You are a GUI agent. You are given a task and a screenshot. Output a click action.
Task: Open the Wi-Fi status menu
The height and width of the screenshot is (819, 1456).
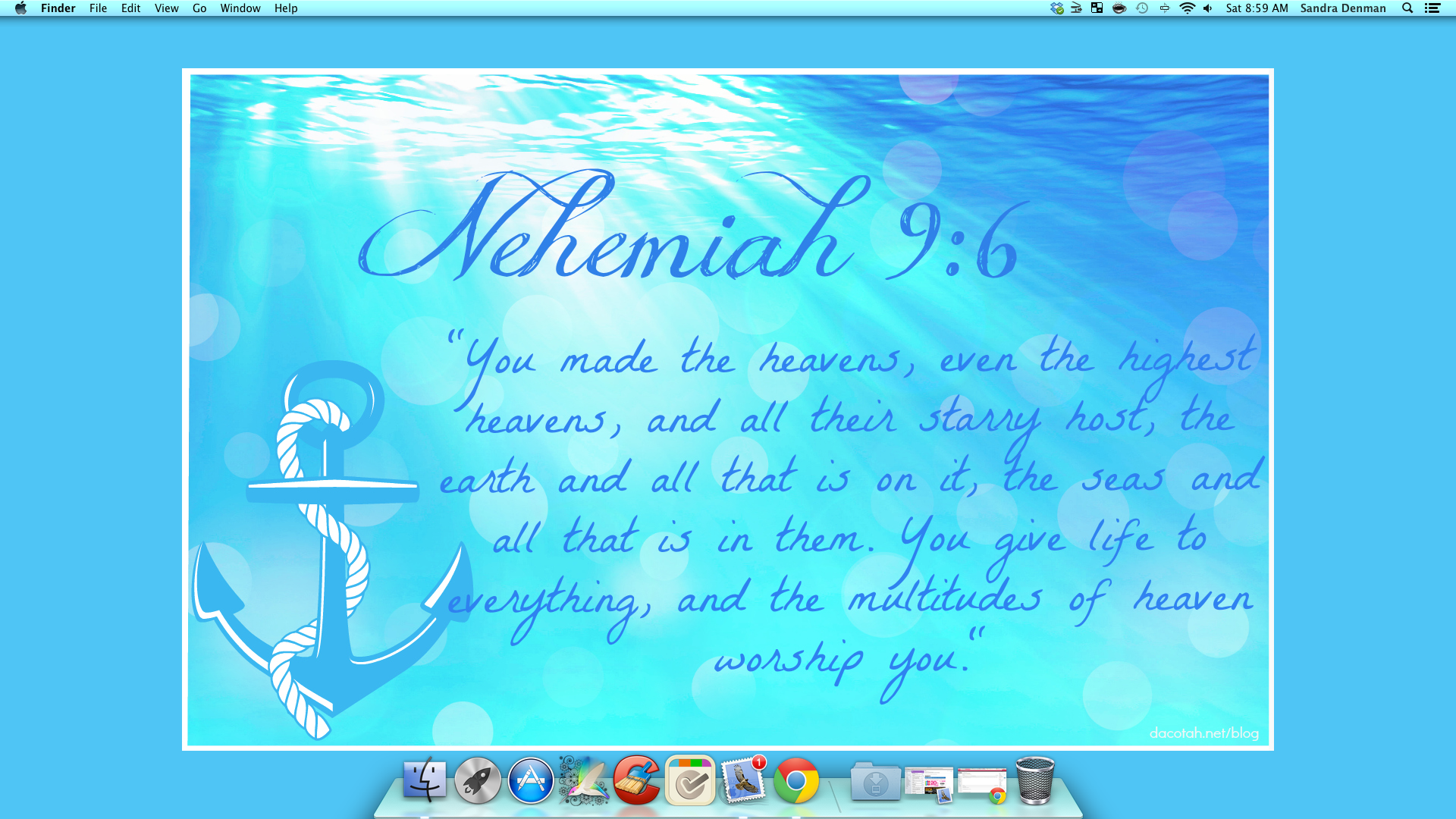click(1188, 8)
